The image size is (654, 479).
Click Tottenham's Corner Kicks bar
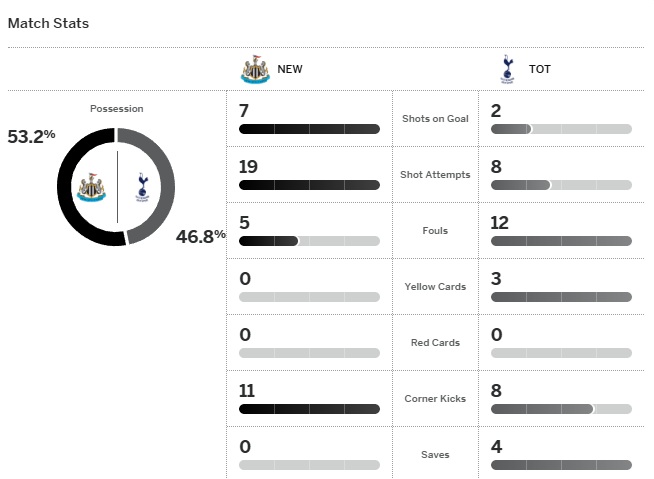(561, 409)
